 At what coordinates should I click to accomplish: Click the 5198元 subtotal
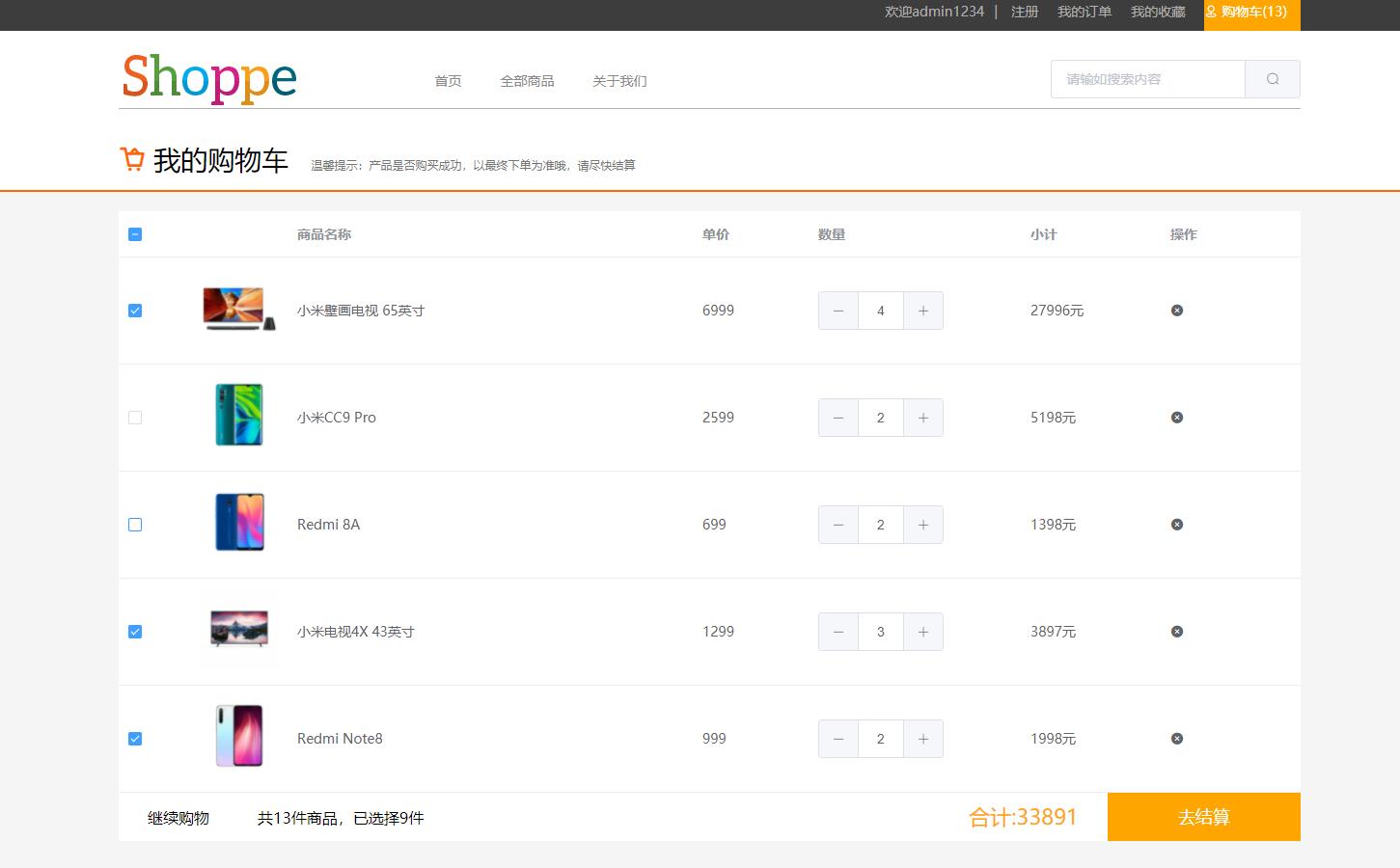[1053, 418]
